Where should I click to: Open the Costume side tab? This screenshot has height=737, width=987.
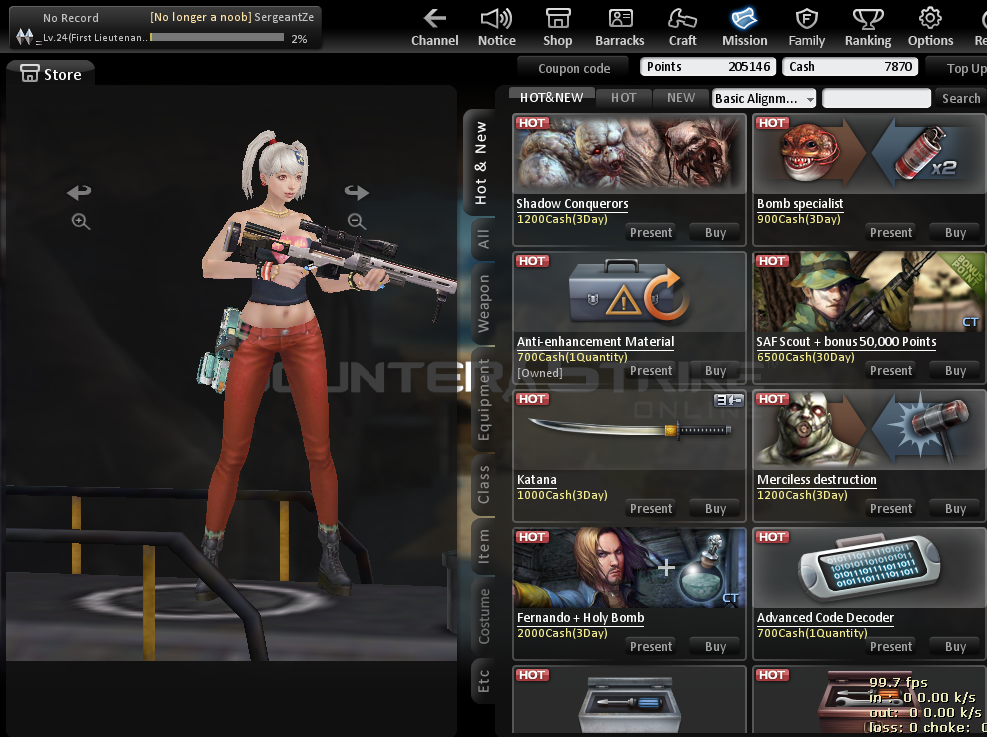point(483,617)
